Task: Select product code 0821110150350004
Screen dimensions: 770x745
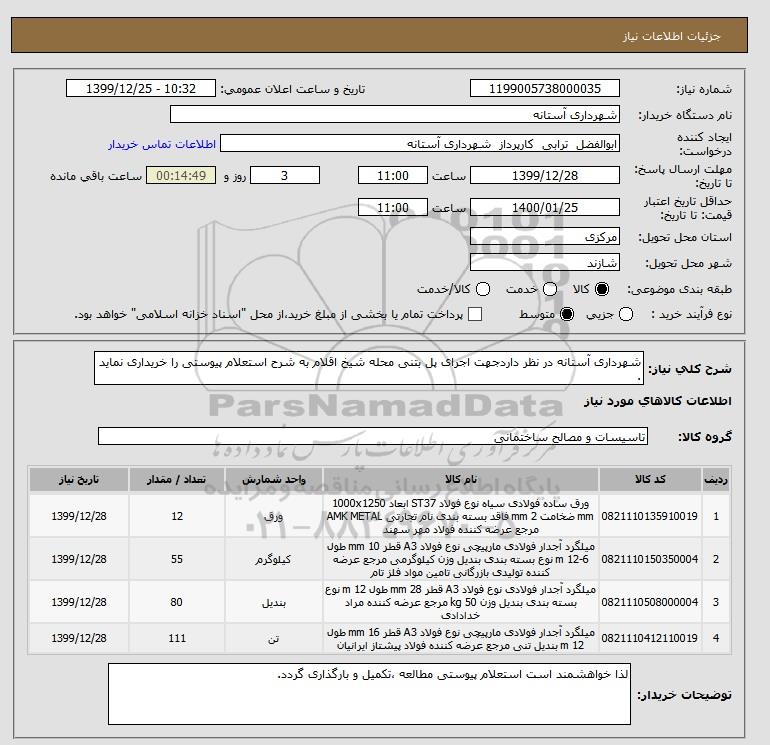Action: 650,559
